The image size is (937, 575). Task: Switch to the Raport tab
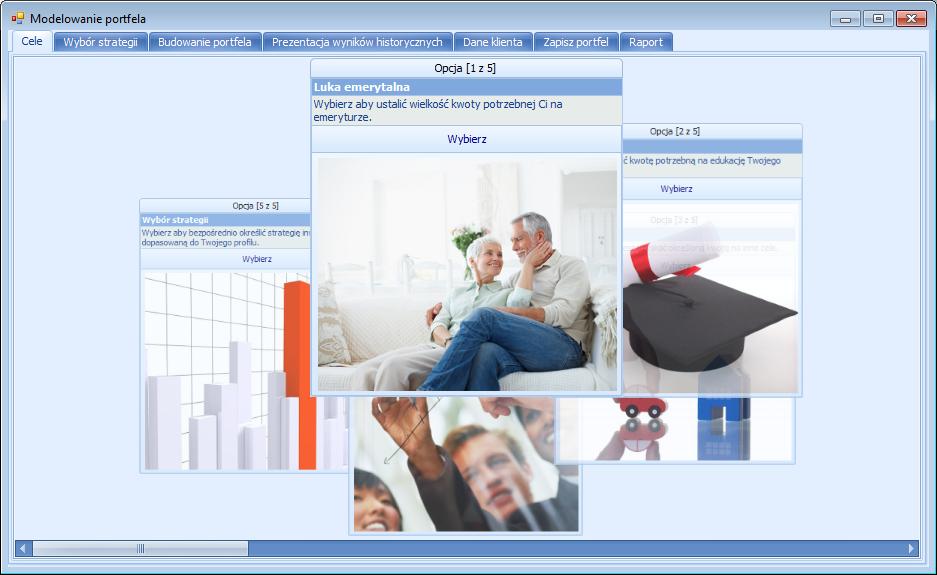646,42
